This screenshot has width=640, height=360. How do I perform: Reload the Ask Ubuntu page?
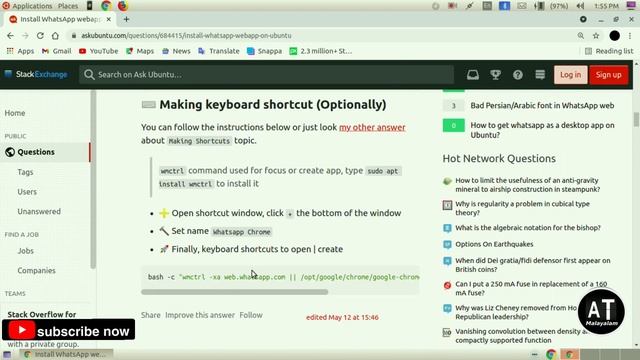tap(40, 36)
